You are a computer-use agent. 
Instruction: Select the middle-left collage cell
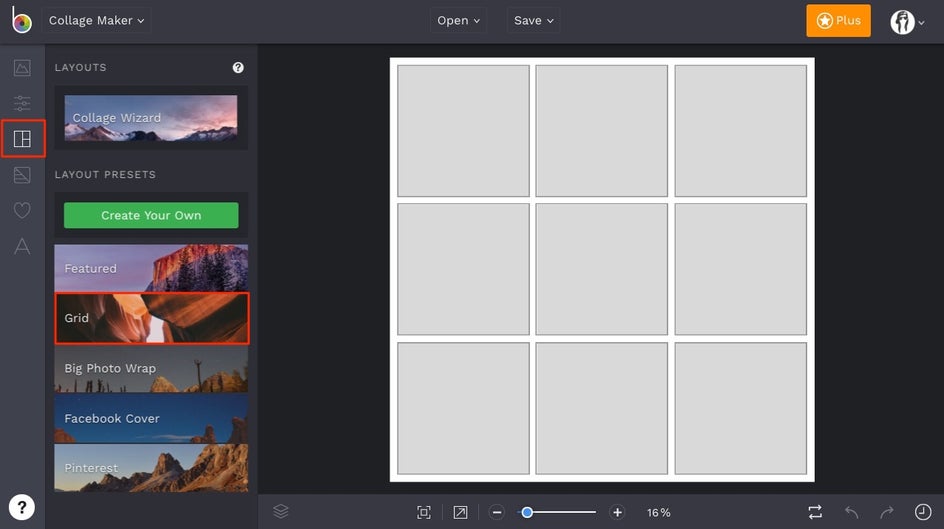coord(463,269)
